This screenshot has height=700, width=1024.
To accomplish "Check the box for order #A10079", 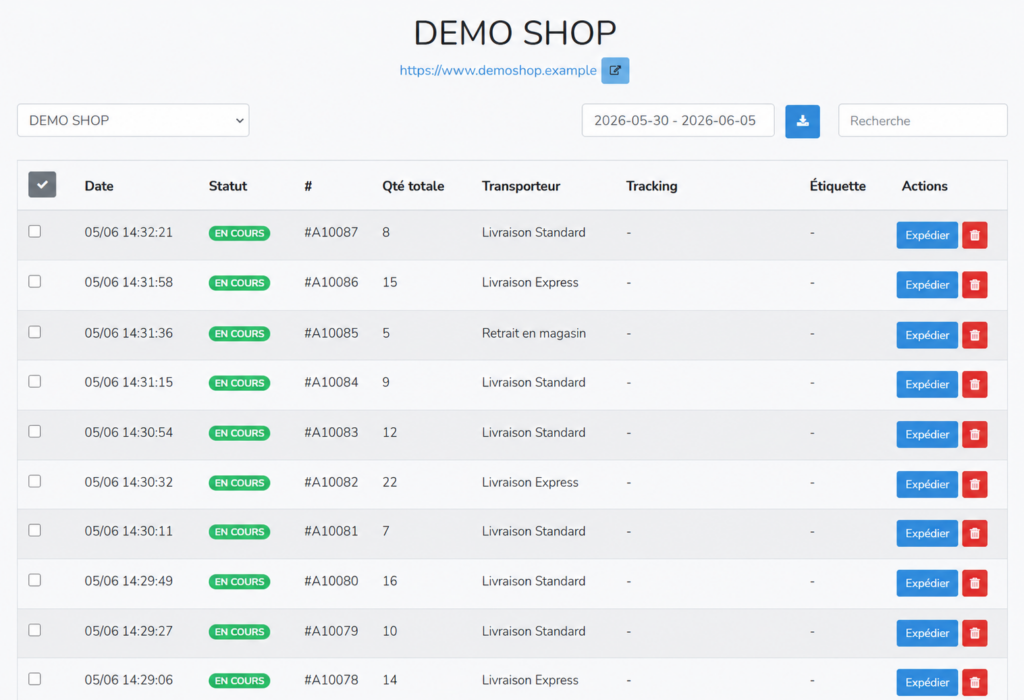I will click(x=35, y=630).
